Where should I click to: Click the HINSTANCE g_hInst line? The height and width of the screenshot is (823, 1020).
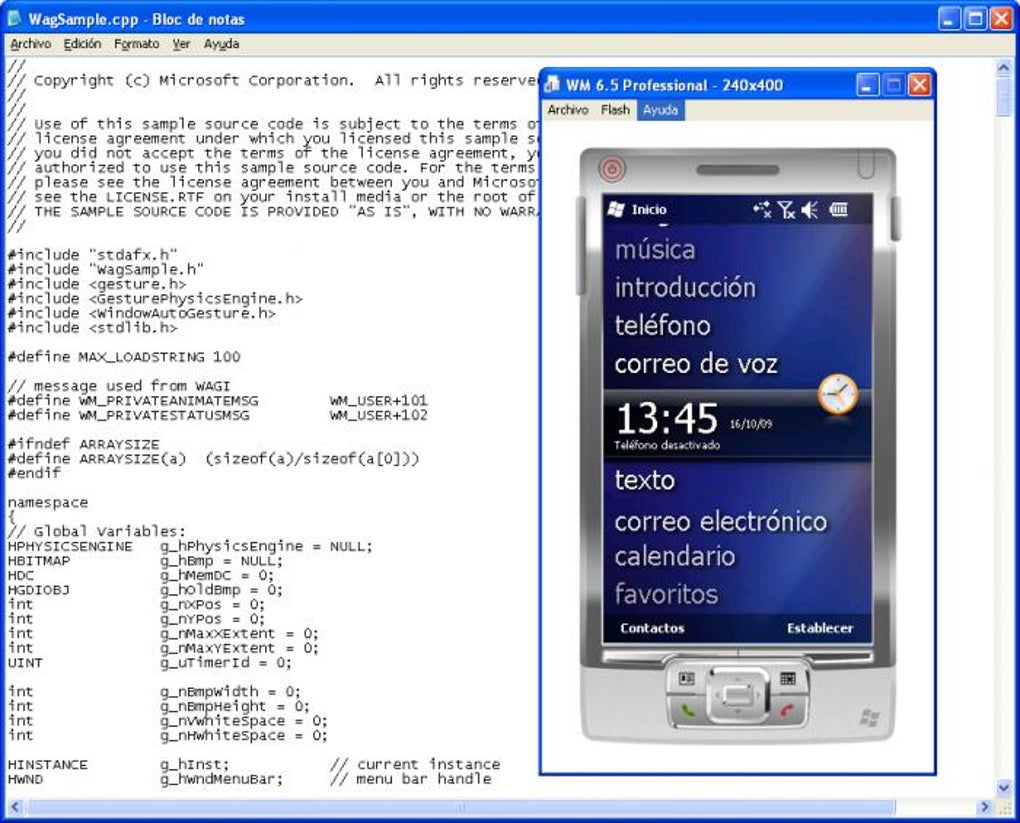(x=118, y=764)
